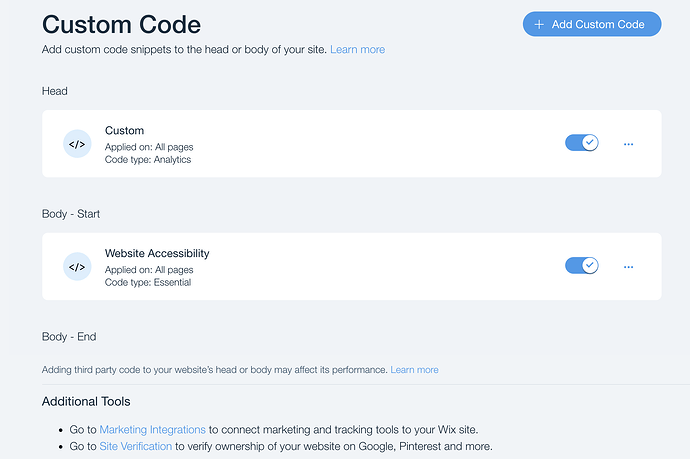Image resolution: width=690 pixels, height=459 pixels.
Task: Turn off the Website Accessibility snippet toggle
Action: (581, 266)
